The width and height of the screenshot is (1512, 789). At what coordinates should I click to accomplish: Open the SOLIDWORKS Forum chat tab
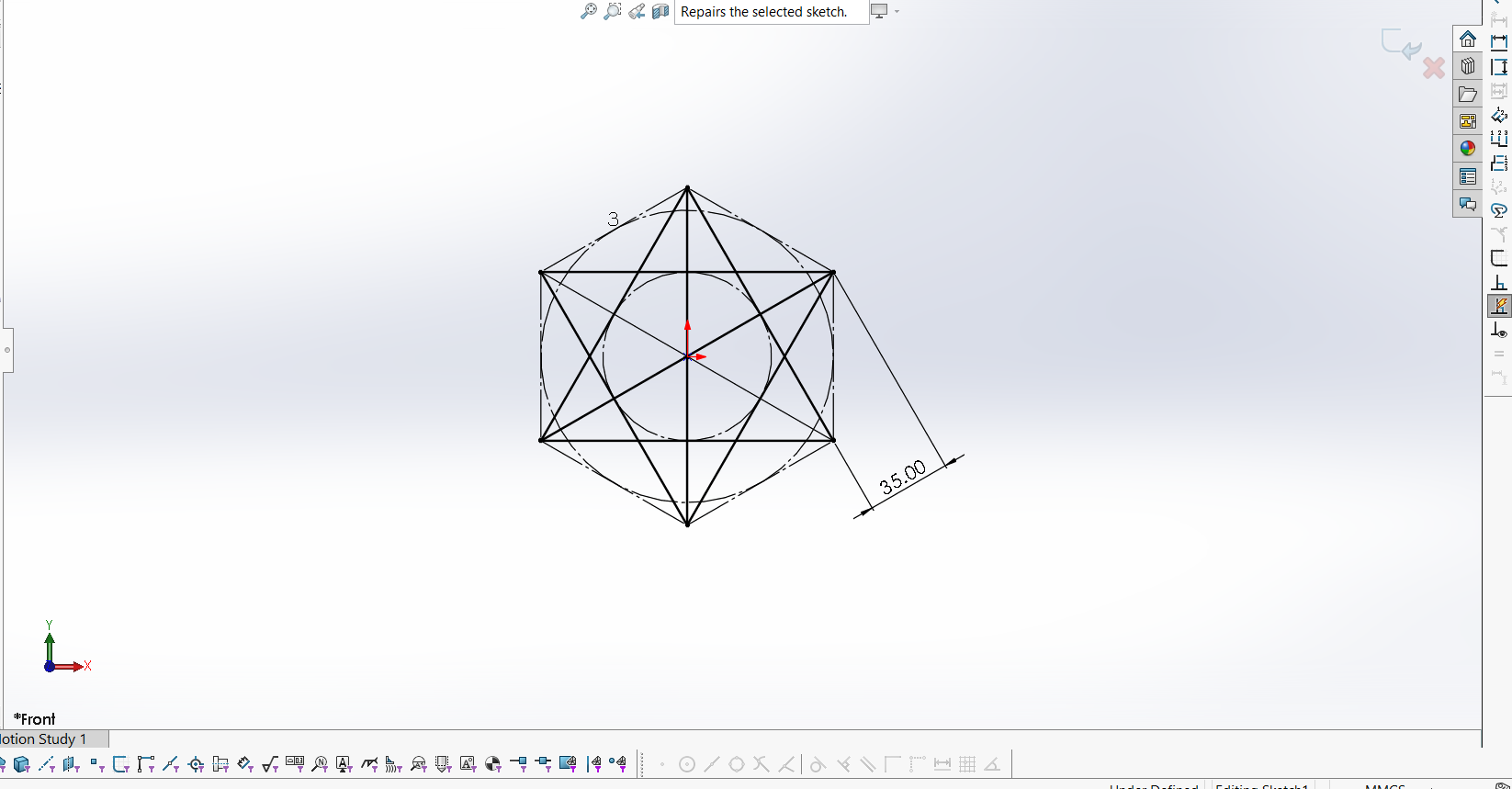[1467, 204]
